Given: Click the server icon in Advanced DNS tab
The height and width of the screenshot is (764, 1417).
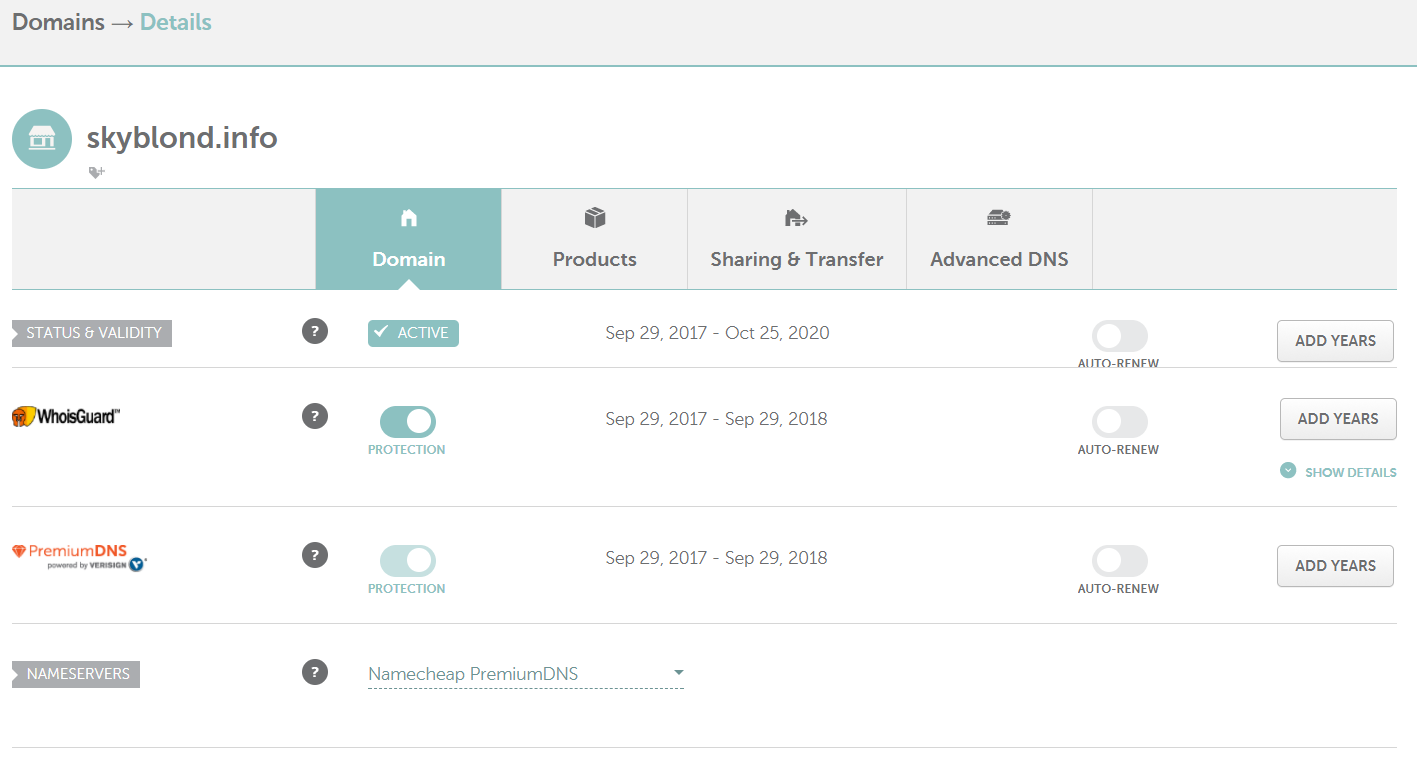Looking at the screenshot, I should pos(999,217).
